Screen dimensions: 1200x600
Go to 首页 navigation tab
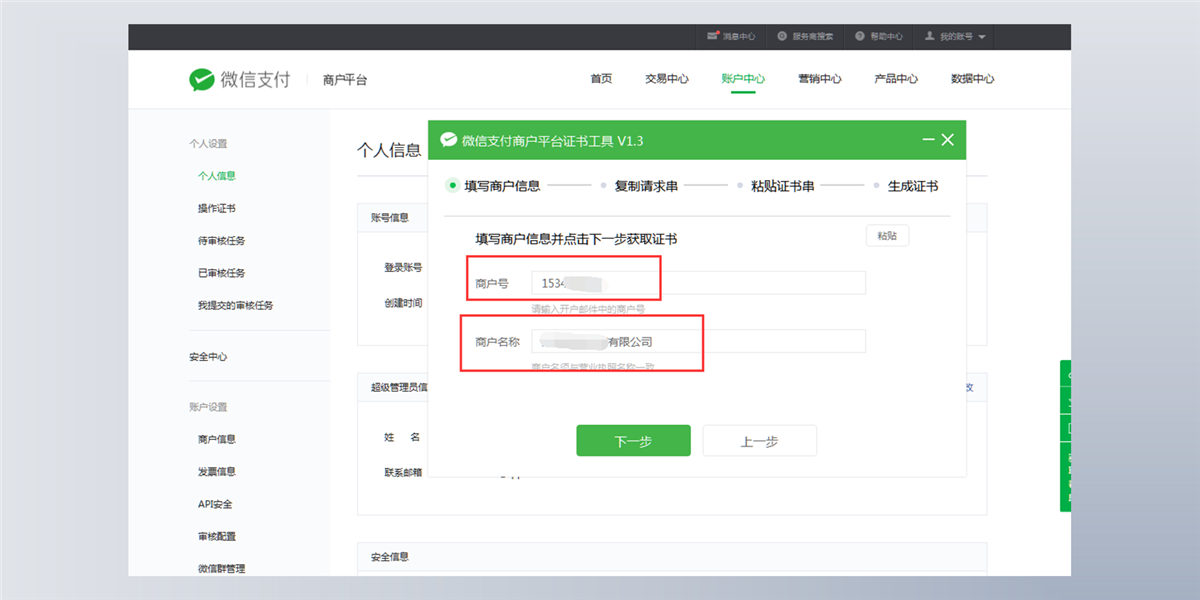point(601,79)
